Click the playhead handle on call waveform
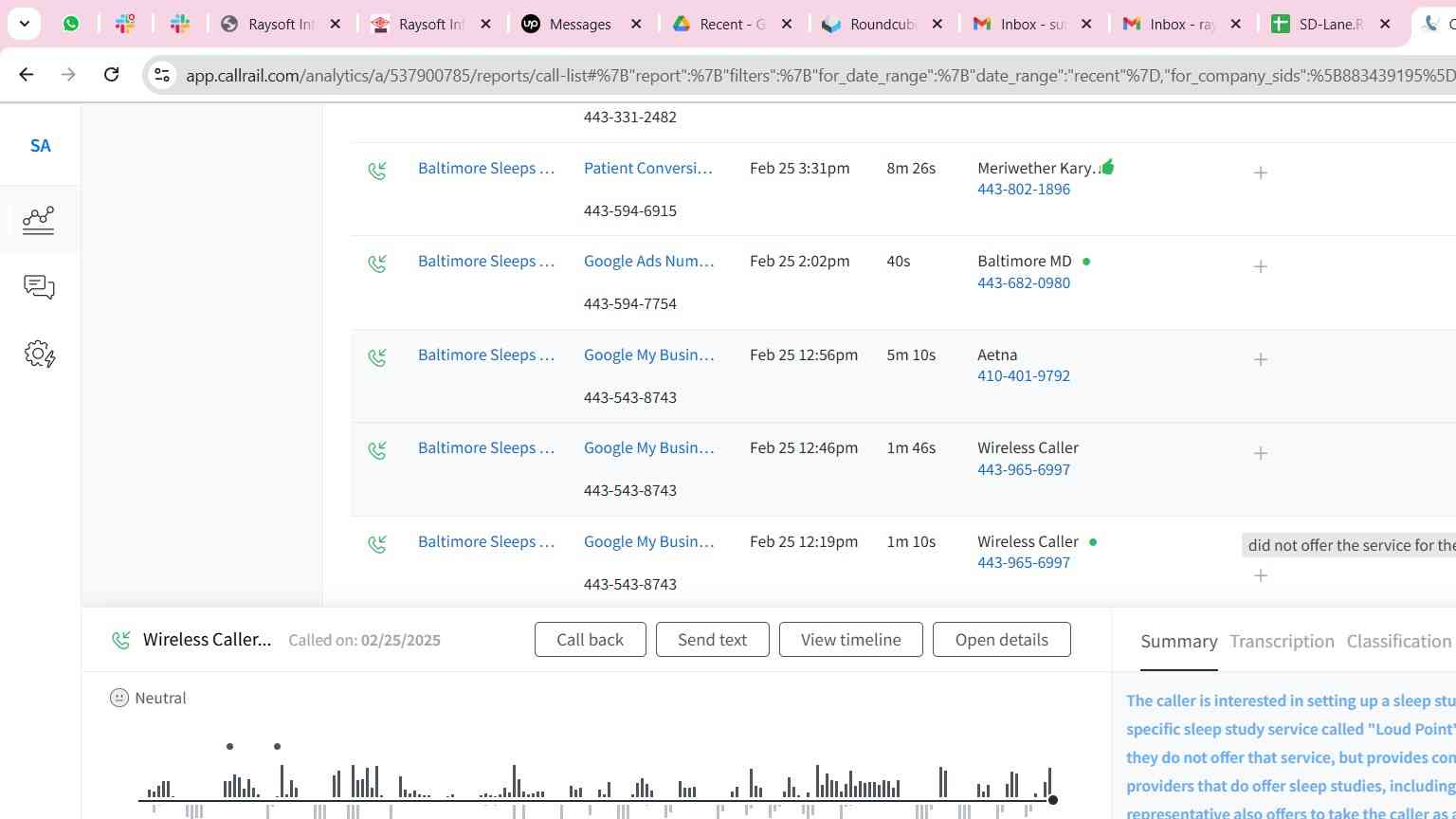Screen dimensions: 1456x819 (1052, 801)
